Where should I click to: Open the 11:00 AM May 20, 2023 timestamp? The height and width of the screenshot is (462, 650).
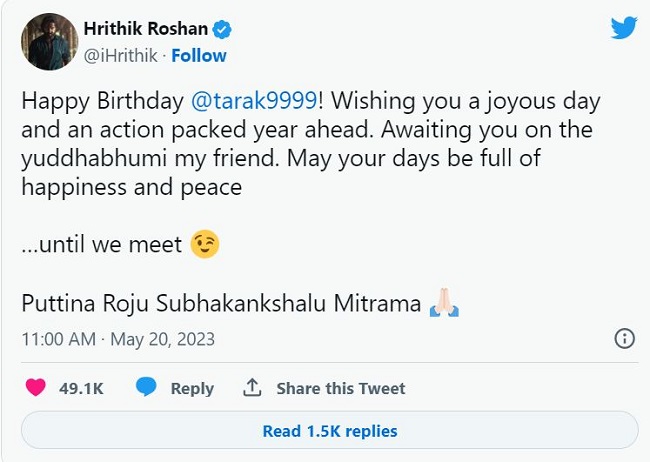tap(118, 339)
